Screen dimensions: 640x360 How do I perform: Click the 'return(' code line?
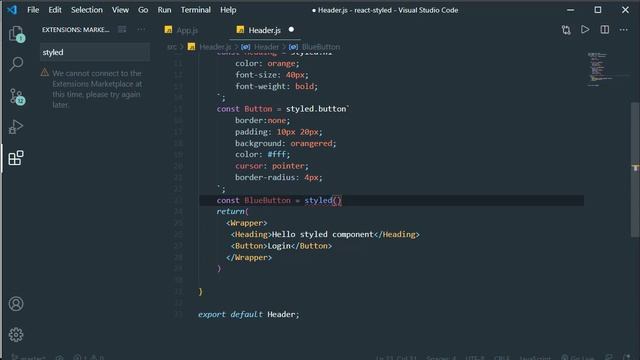[232, 211]
